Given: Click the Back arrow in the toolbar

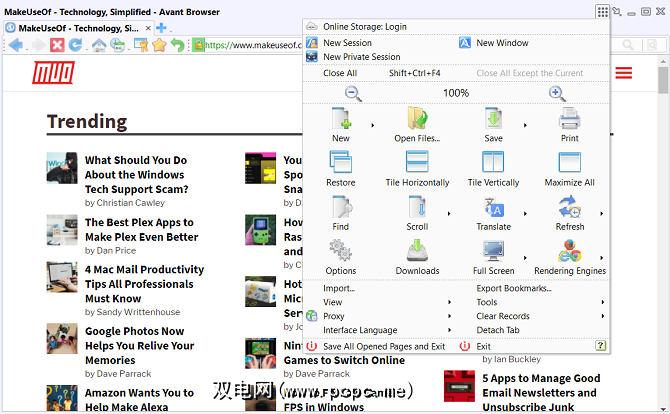Looking at the screenshot, I should click(x=16, y=44).
